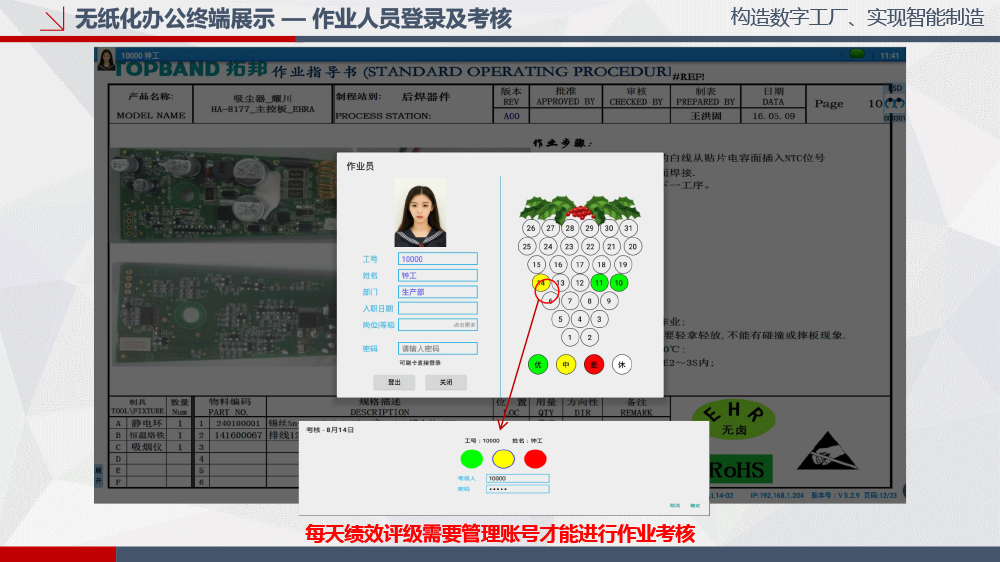Click the red 差 legend circle
Viewport: 1000px width, 562px height.
point(594,364)
